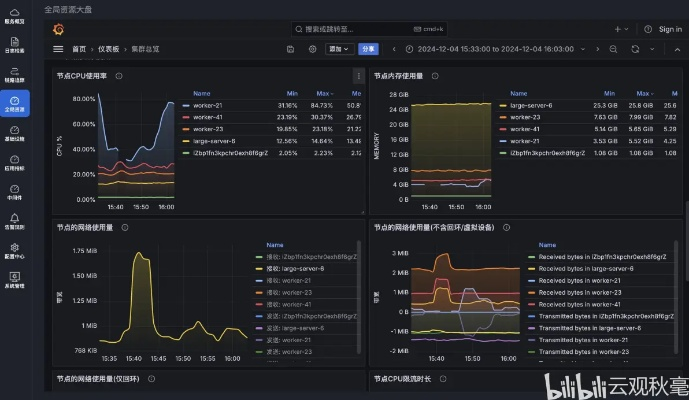Viewport: 689px width, 400px height.
Task: Open the 添加 dropdown button
Action: tap(339, 48)
